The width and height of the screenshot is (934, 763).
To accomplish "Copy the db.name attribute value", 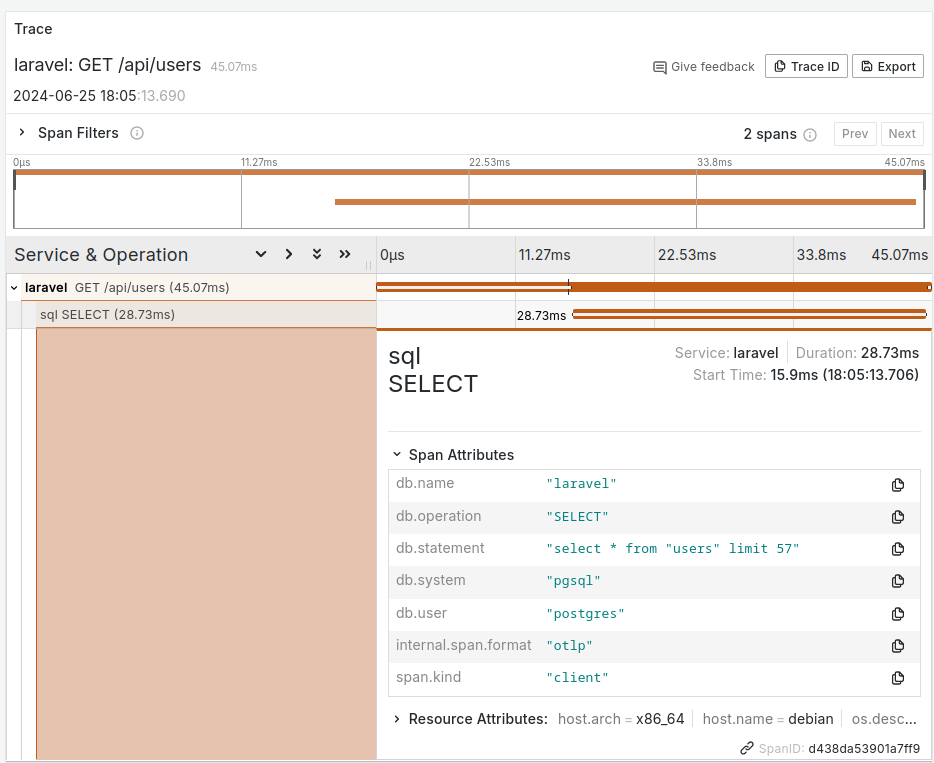I will pos(898,485).
